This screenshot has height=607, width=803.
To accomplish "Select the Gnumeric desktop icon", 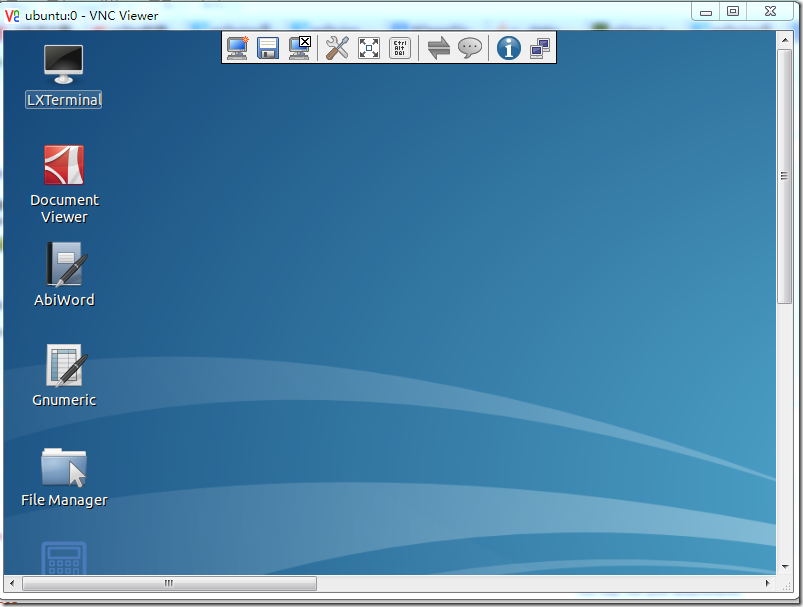I will coord(65,365).
